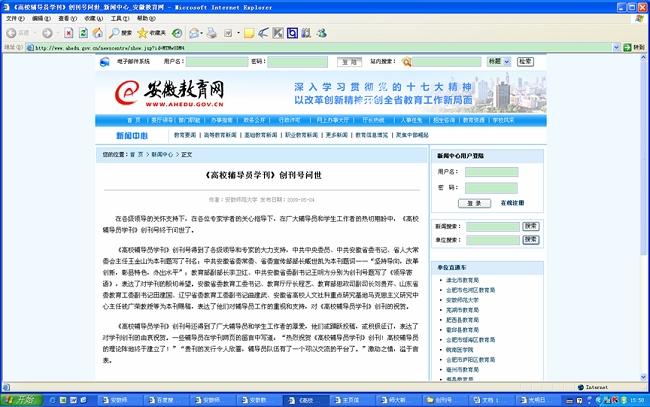Click the Windows flag throbber icon
The height and width of the screenshot is (407, 650).
[x=640, y=19]
